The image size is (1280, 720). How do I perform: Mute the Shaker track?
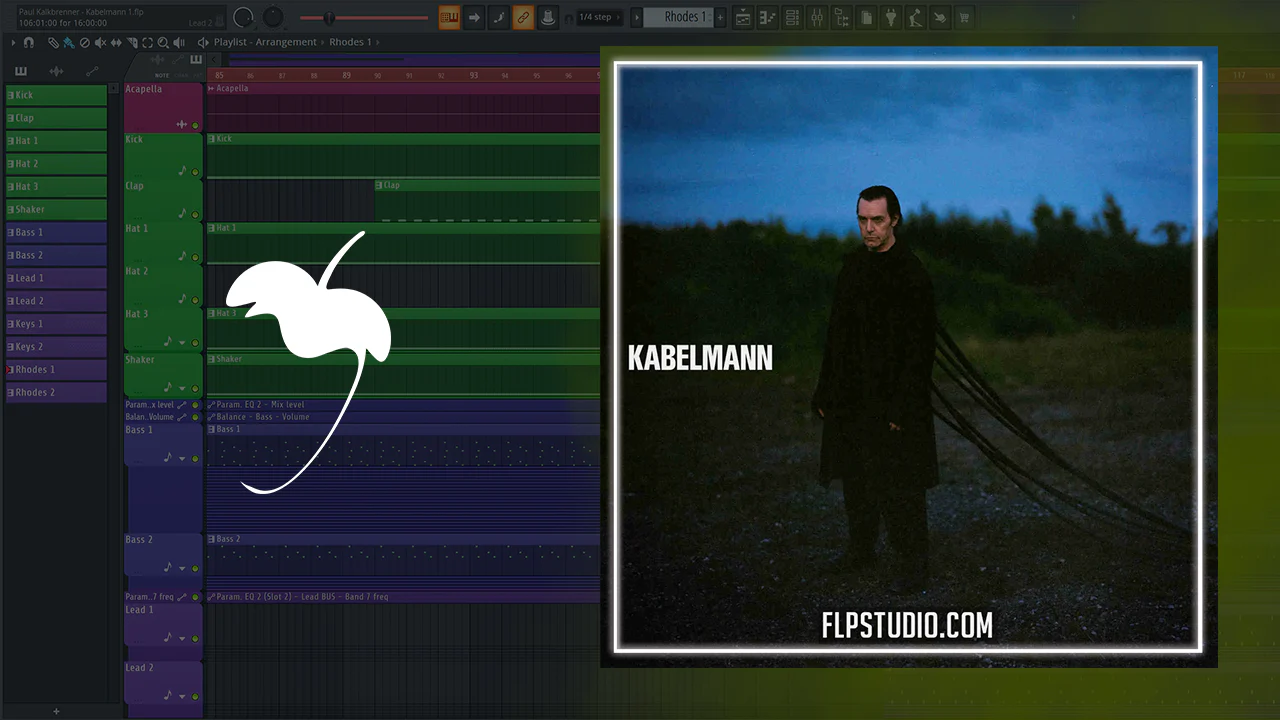[195, 389]
